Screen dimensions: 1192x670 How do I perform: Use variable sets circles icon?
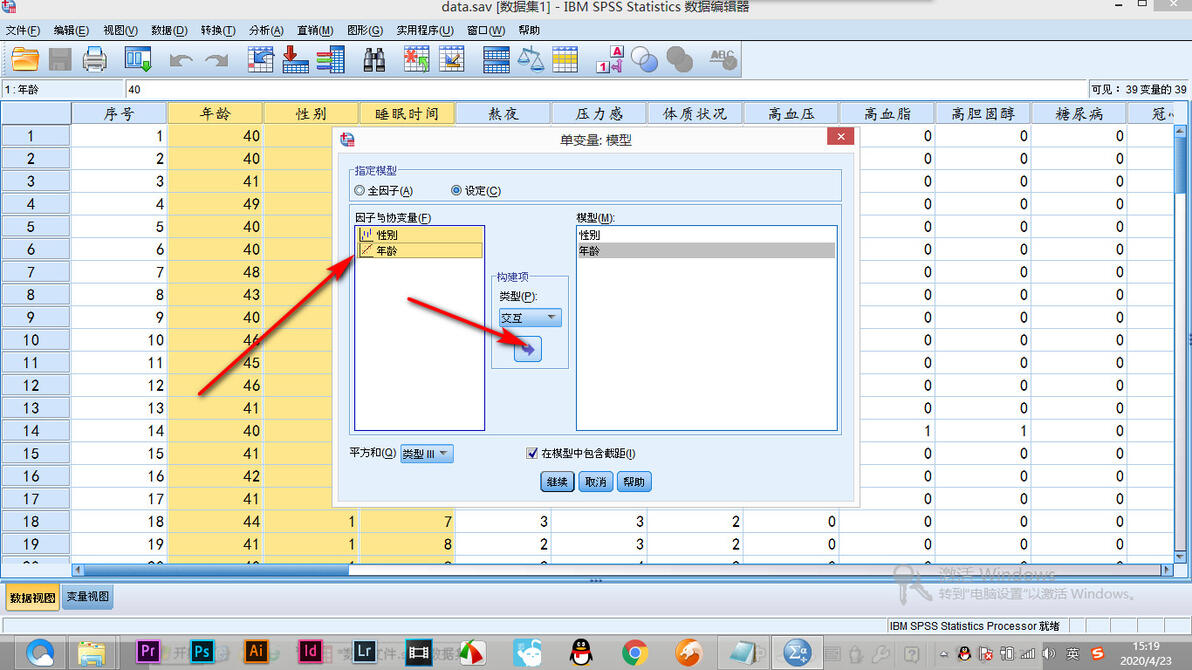tap(644, 59)
